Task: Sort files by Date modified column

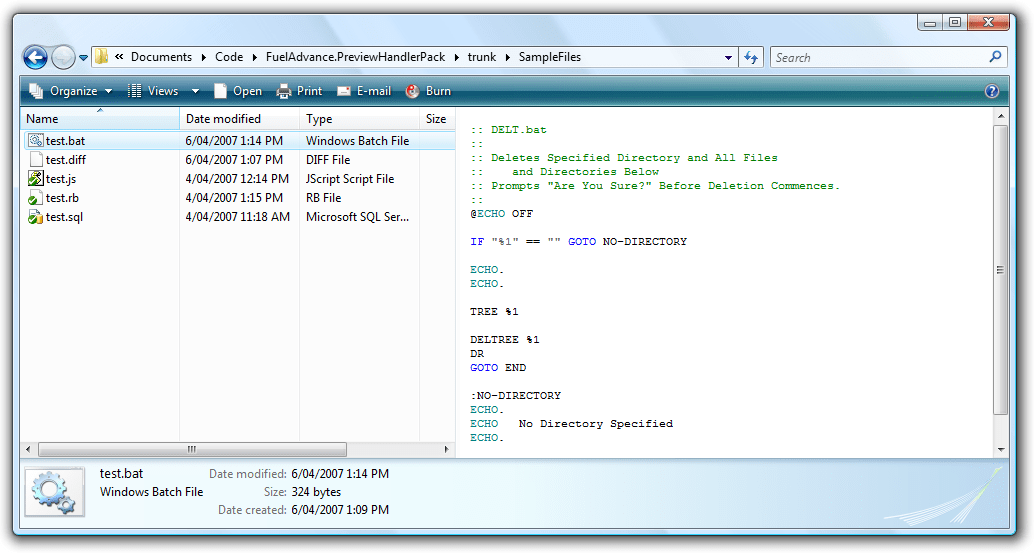Action: [223, 119]
